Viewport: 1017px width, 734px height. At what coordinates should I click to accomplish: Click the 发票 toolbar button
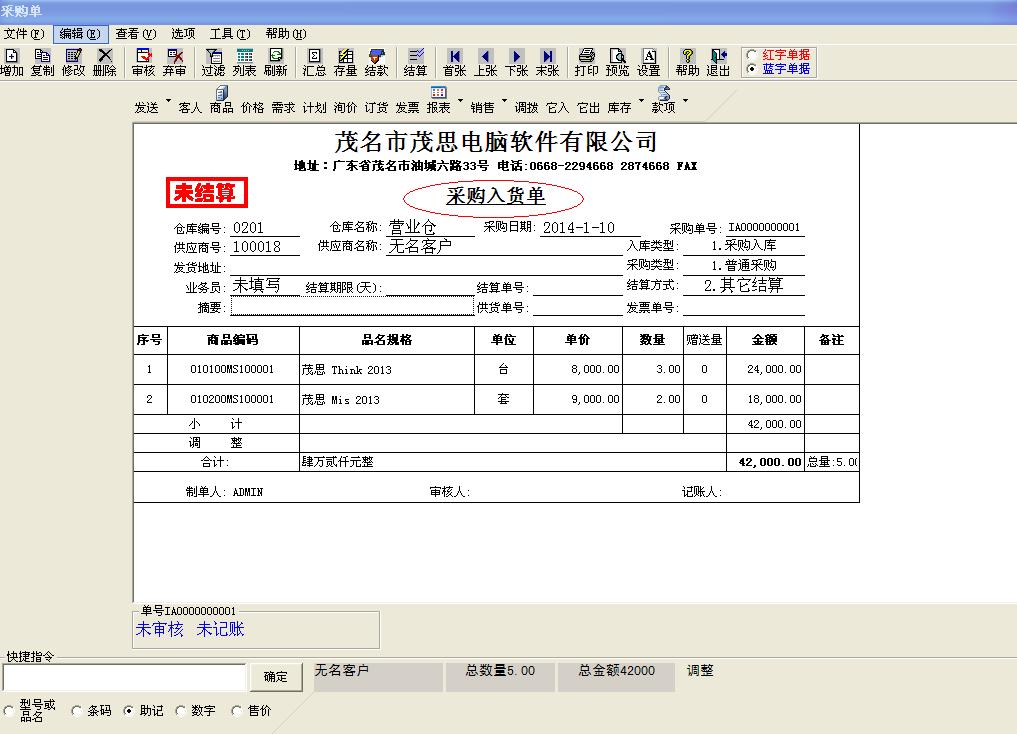(x=407, y=107)
